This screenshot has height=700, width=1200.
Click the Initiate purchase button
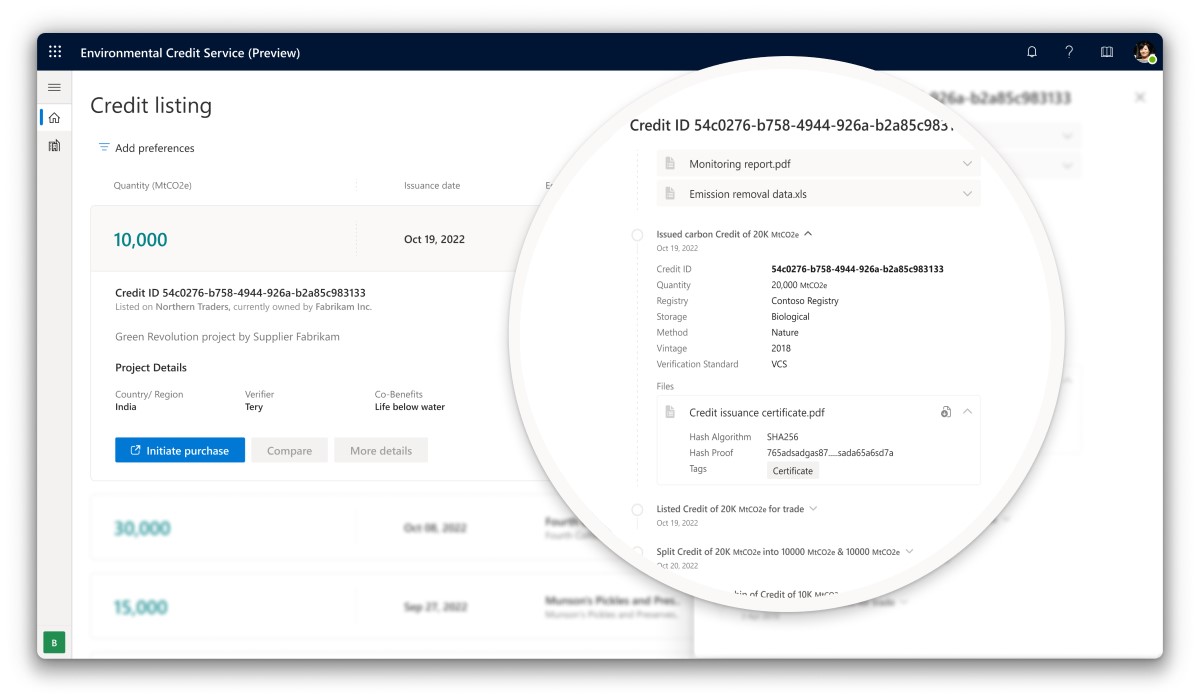179,450
